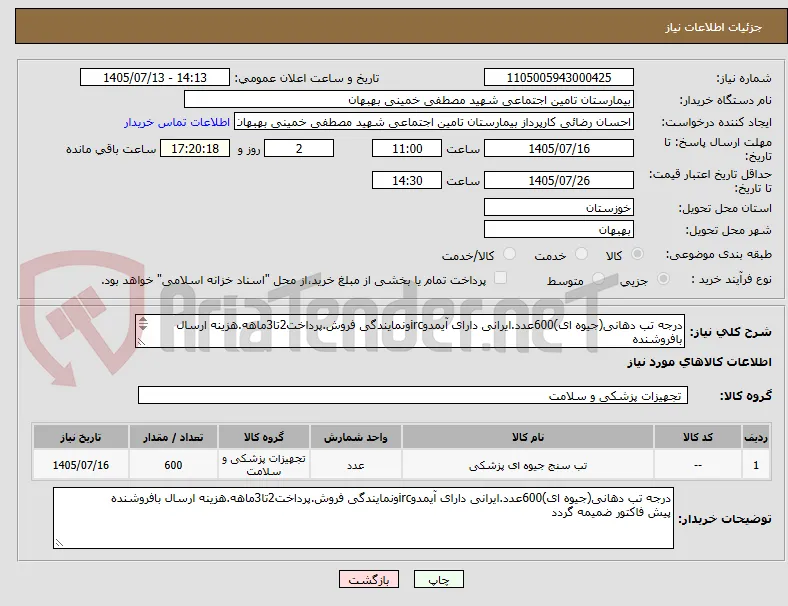Click the buyer organization name field

[x=409, y=99]
